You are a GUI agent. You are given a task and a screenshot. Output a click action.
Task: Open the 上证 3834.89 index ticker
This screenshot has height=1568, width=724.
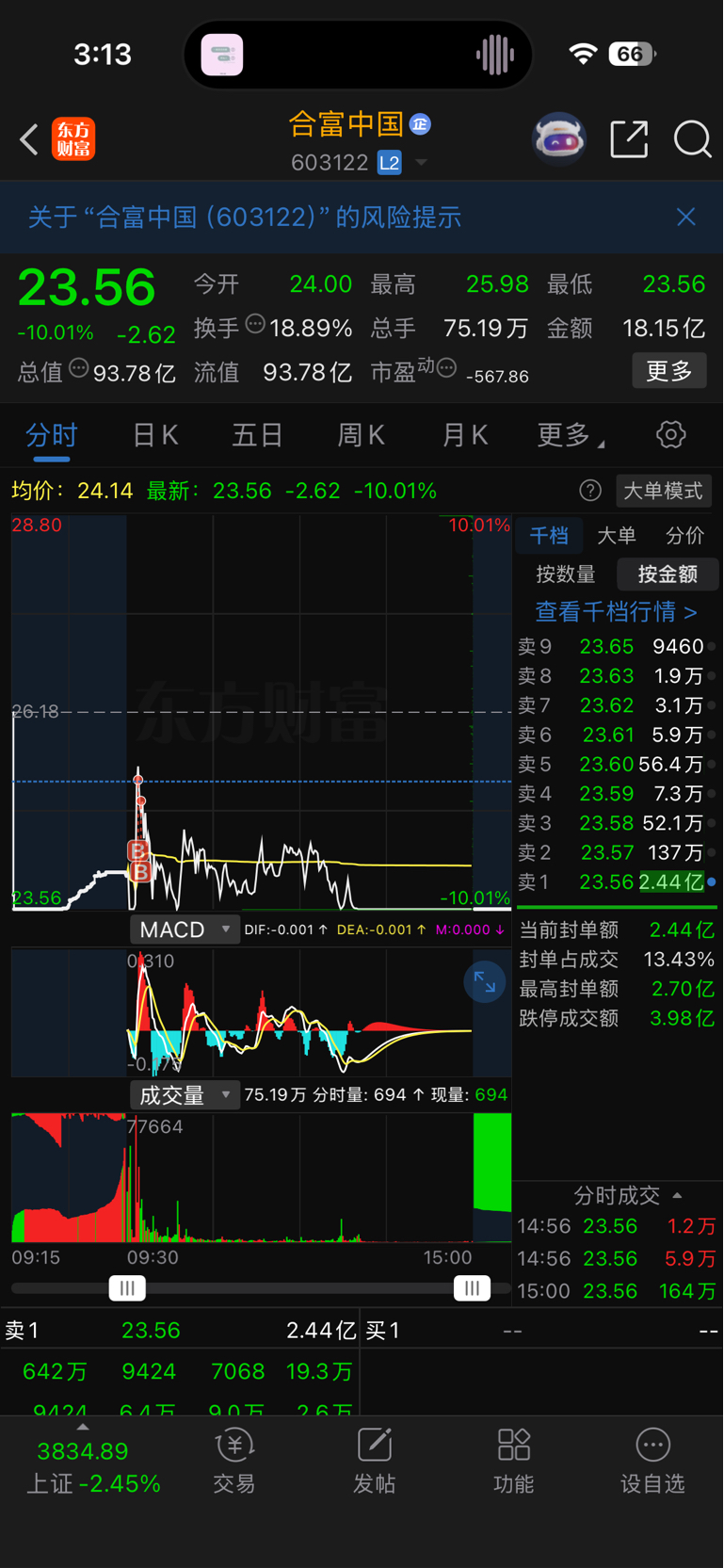click(x=93, y=1467)
